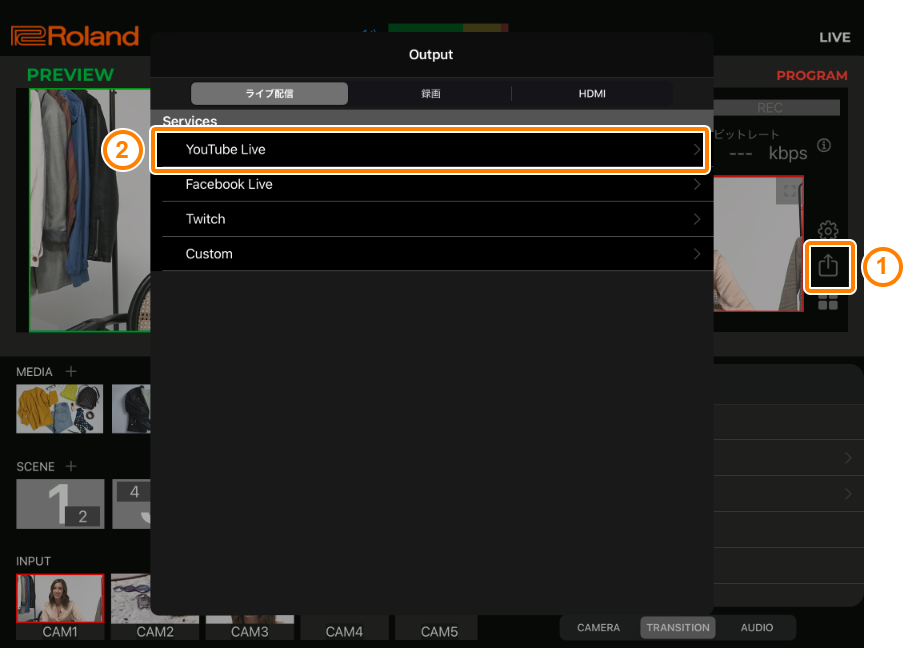Tap the LIVE button

pyautogui.click(x=835, y=38)
